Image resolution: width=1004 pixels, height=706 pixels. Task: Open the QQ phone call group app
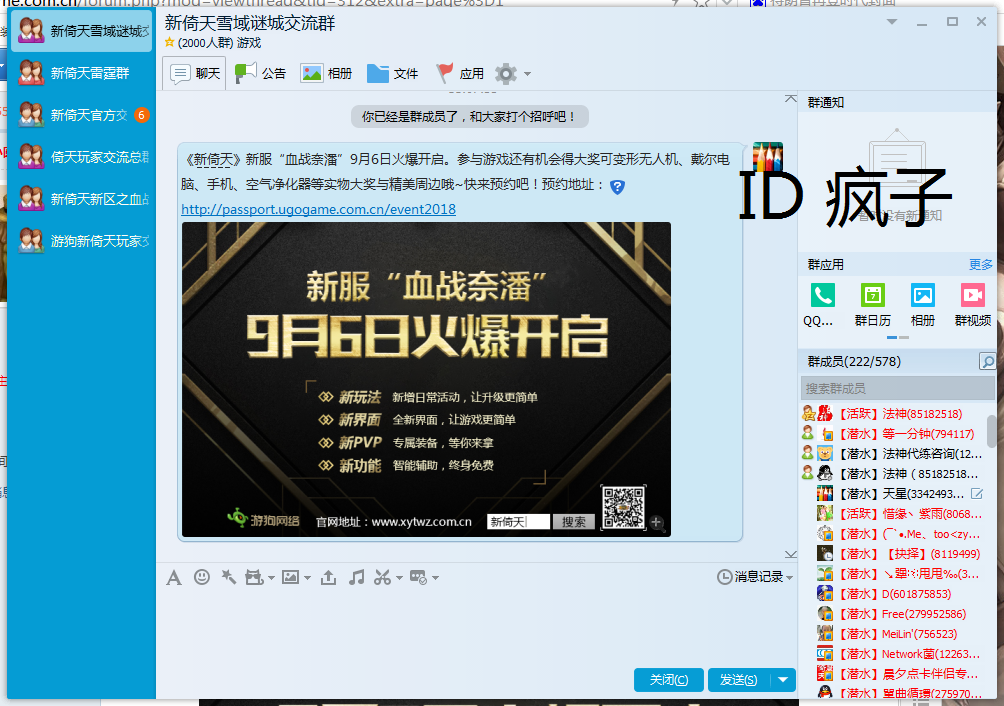pyautogui.click(x=822, y=305)
